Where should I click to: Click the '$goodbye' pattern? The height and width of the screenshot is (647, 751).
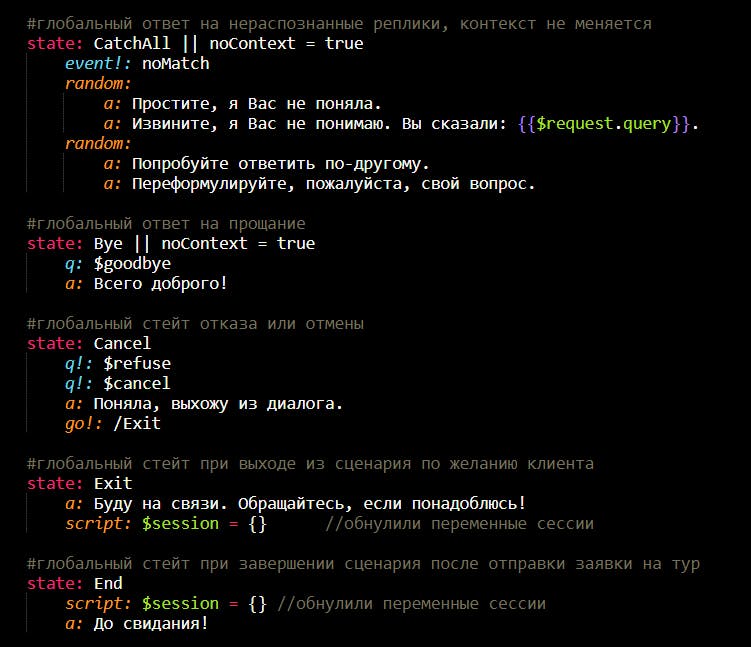coord(132,264)
